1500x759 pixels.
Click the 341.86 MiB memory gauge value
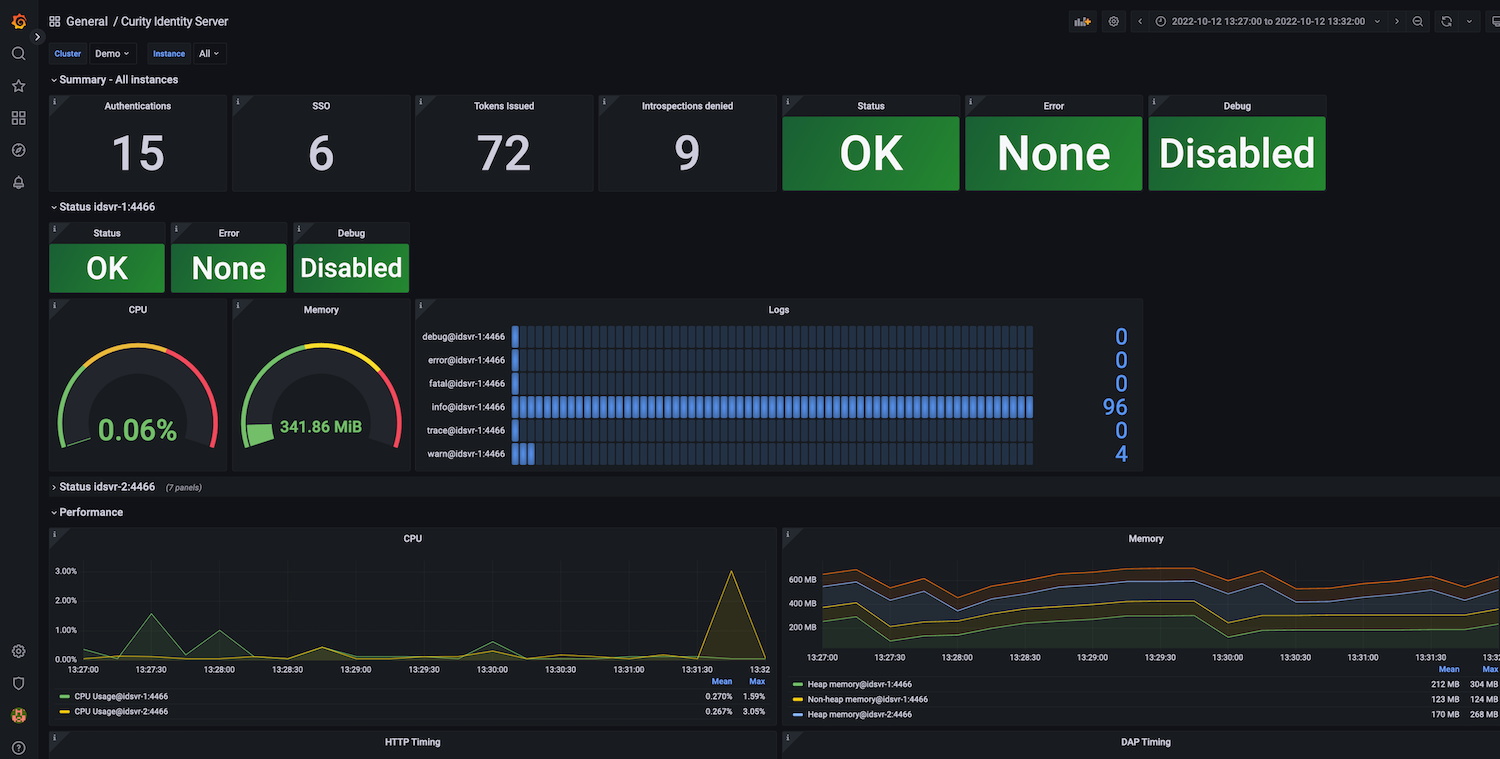(x=320, y=427)
